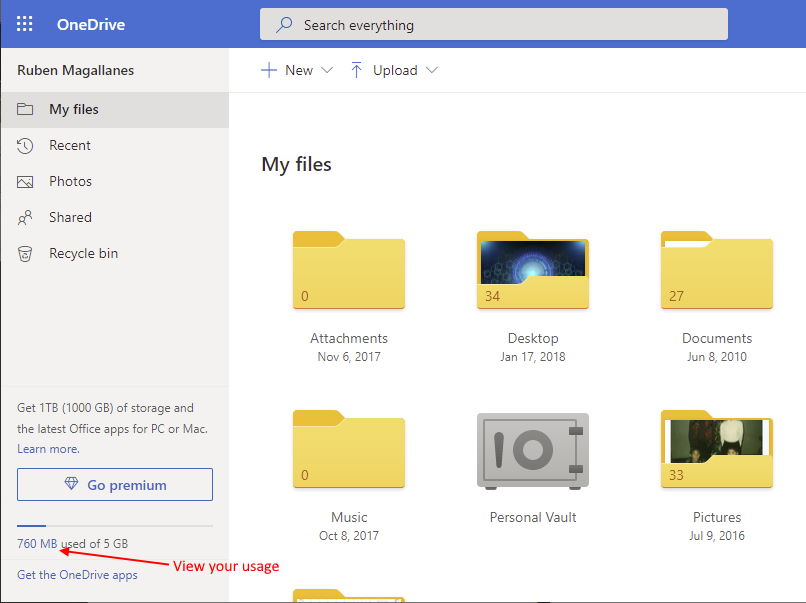Click 760 MB used of 5 GB link
Screen dimensions: 806x603
pyautogui.click(x=72, y=543)
